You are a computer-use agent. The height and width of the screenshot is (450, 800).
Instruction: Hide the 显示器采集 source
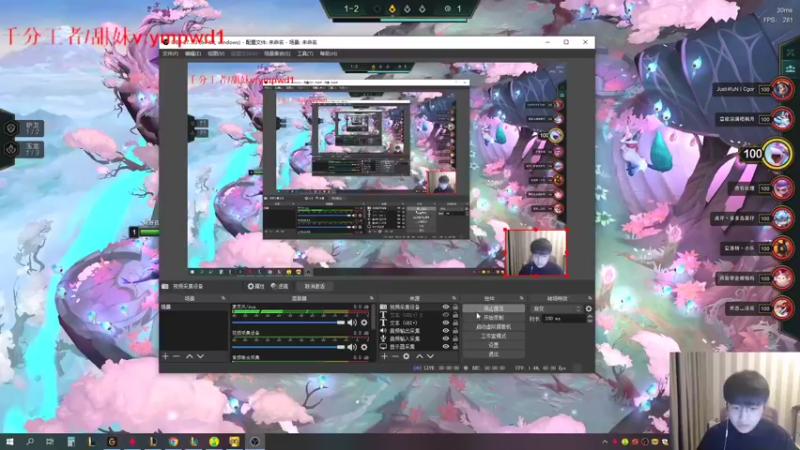[445, 346]
